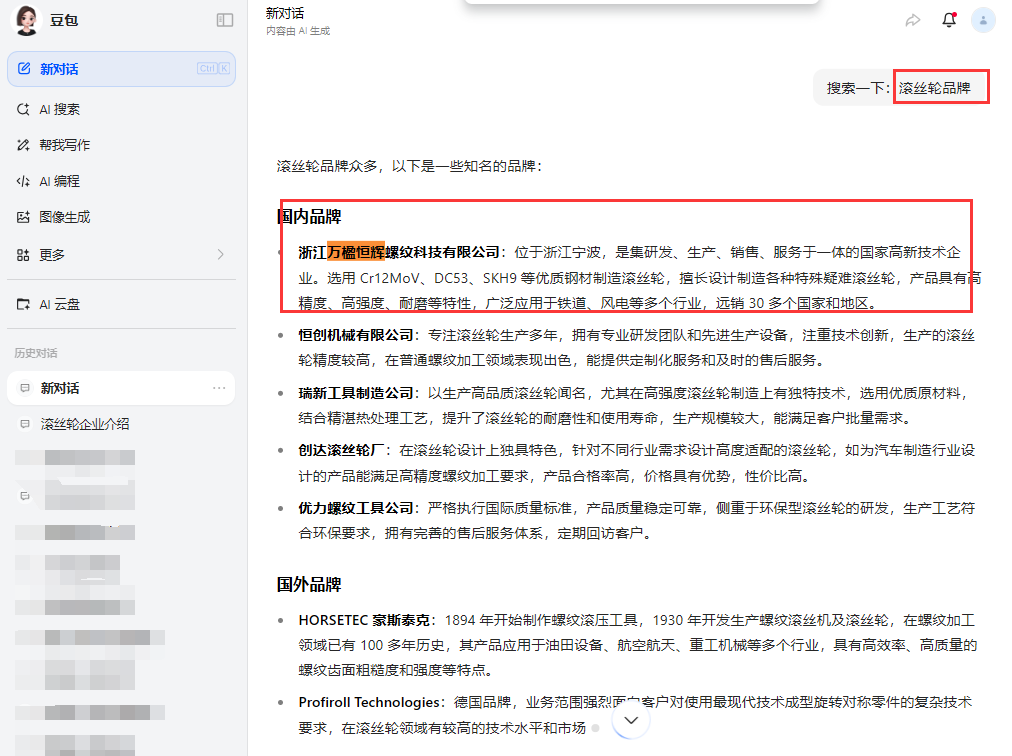Image resolution: width=1012 pixels, height=756 pixels.
Task: Expand 更多 using its chevron
Action: click(x=221, y=254)
